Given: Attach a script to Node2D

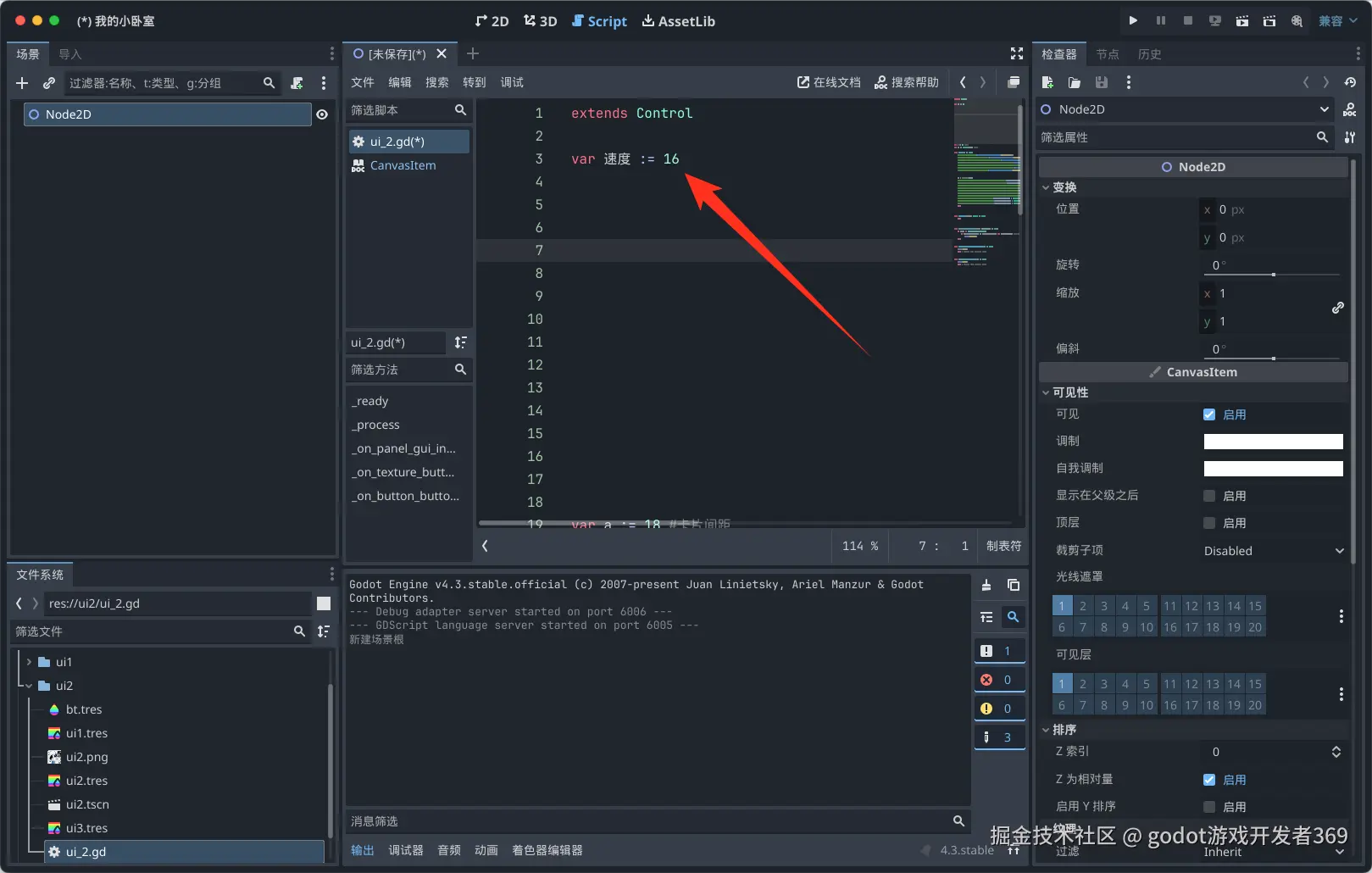Looking at the screenshot, I should tap(297, 83).
